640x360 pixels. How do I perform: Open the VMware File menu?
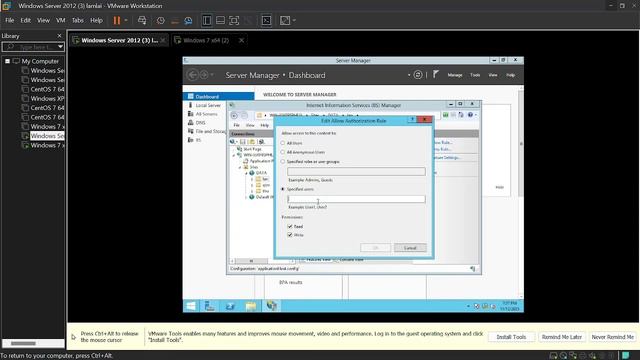[x=9, y=20]
